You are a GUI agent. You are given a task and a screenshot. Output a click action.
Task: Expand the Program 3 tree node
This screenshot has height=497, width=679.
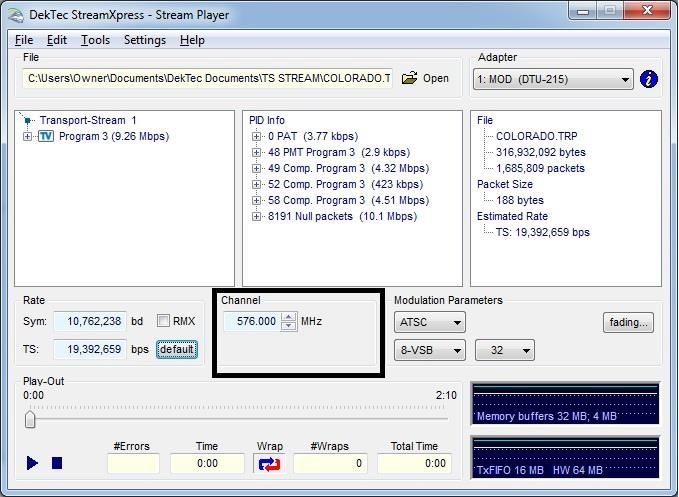tap(27, 136)
